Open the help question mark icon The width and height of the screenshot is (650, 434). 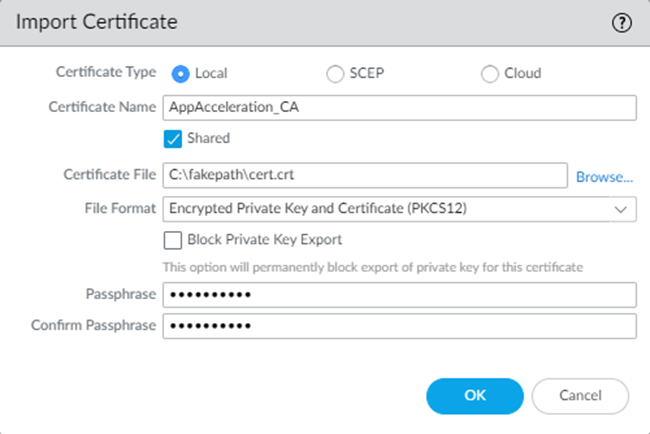pos(621,24)
